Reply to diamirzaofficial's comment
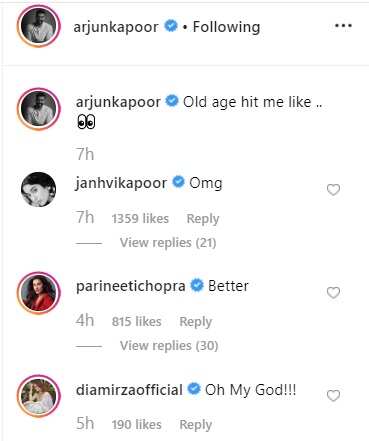Screen dimensions: 369x441 pos(196,425)
